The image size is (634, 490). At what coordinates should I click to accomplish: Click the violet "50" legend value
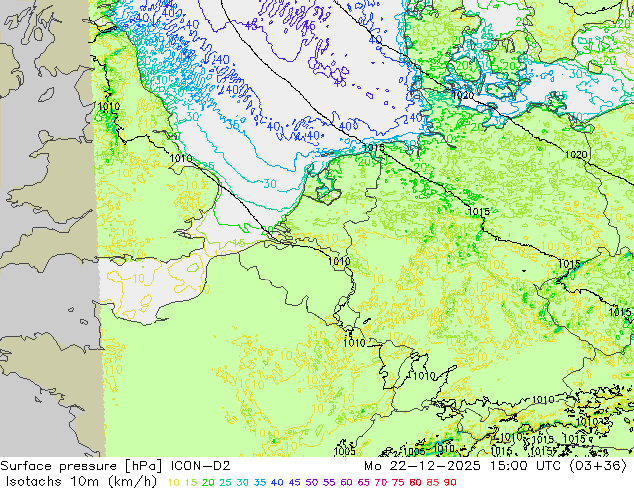[x=312, y=482]
